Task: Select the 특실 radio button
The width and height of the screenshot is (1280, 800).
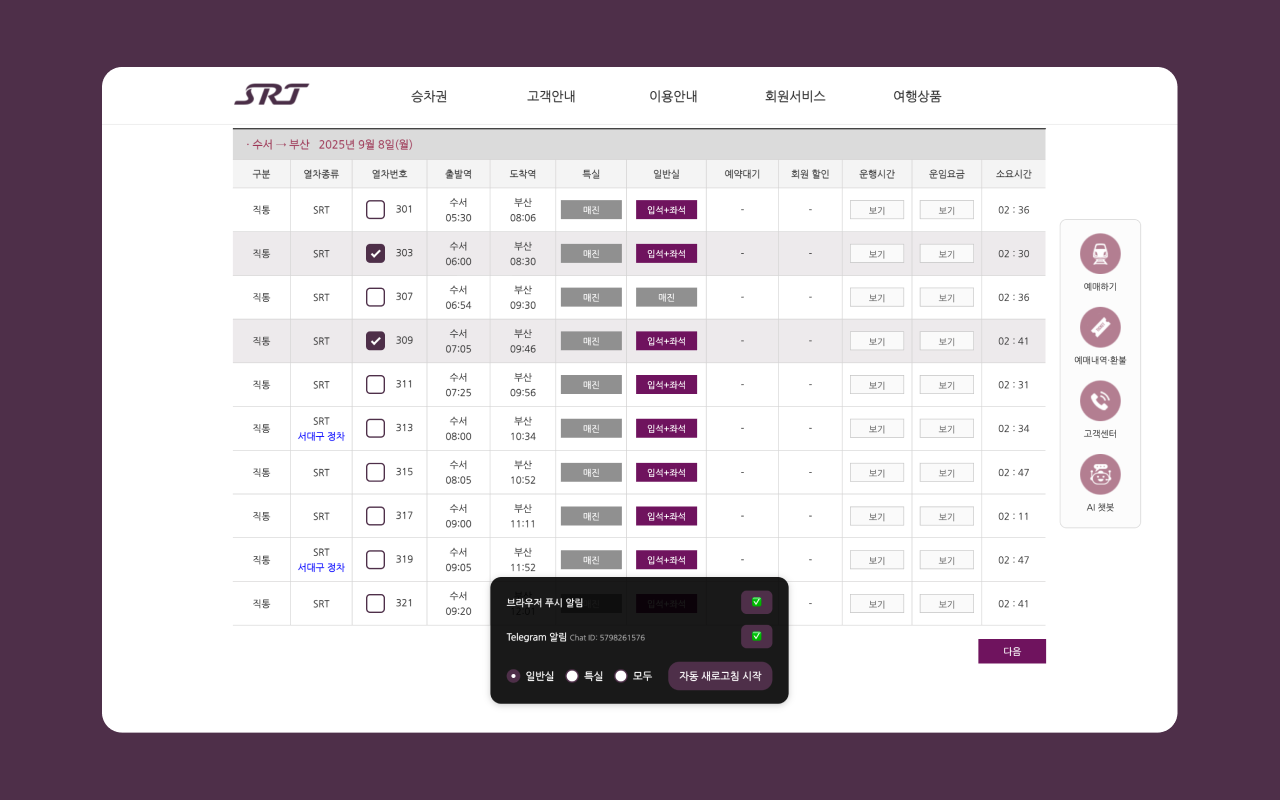Action: tap(571, 675)
